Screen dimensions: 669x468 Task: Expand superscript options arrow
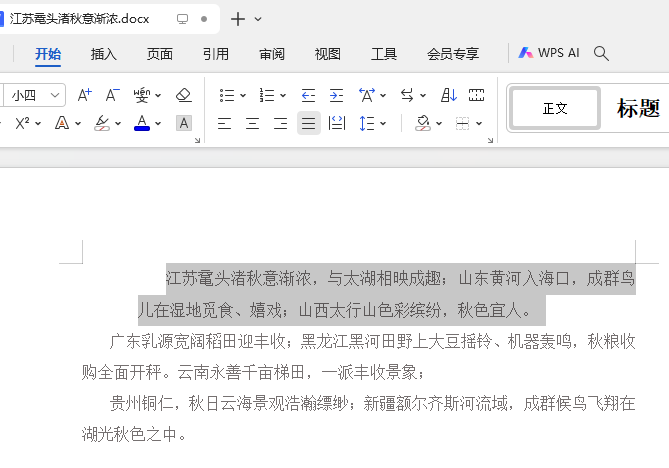pyautogui.click(x=38, y=124)
